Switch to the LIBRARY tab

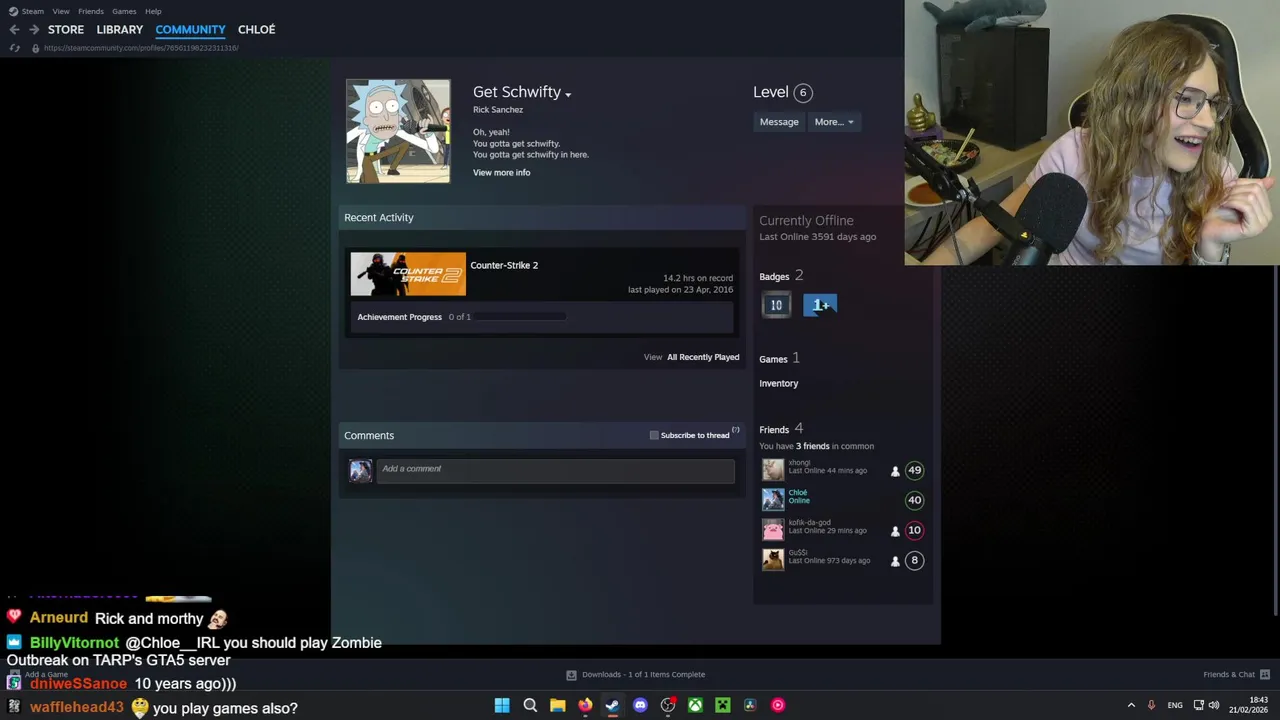[120, 30]
